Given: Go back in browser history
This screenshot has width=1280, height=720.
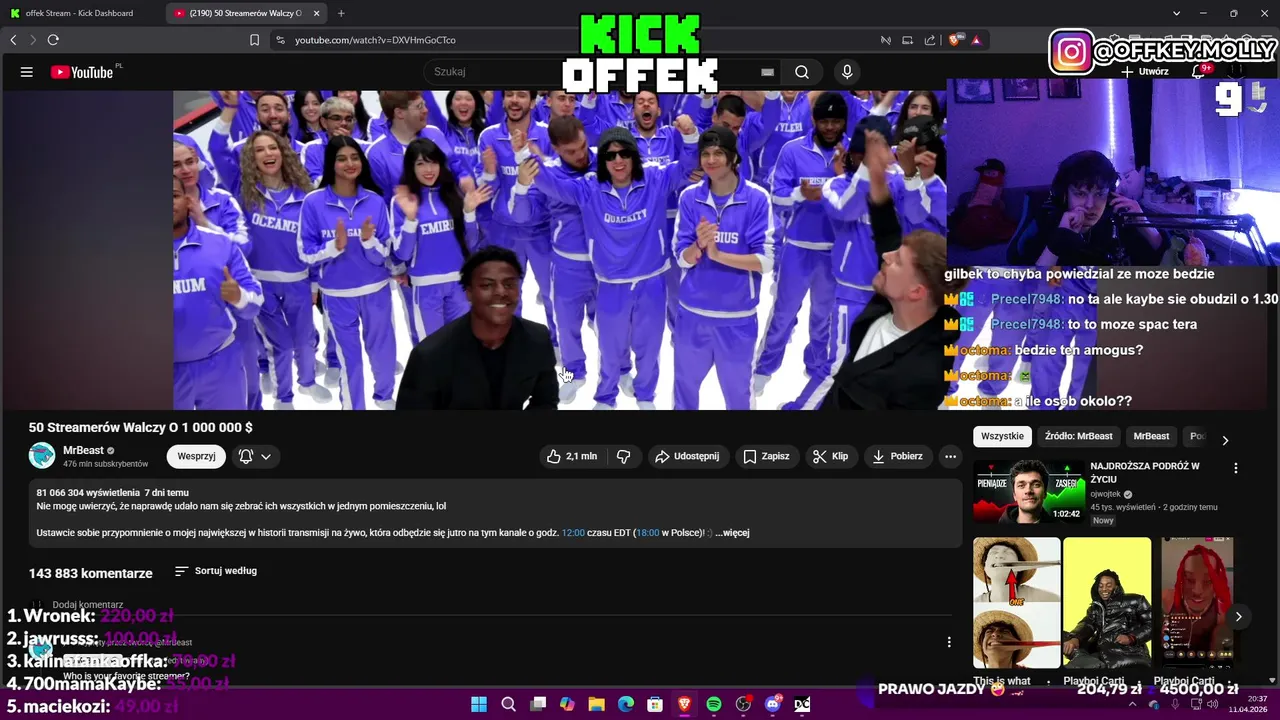Looking at the screenshot, I should coord(13,40).
